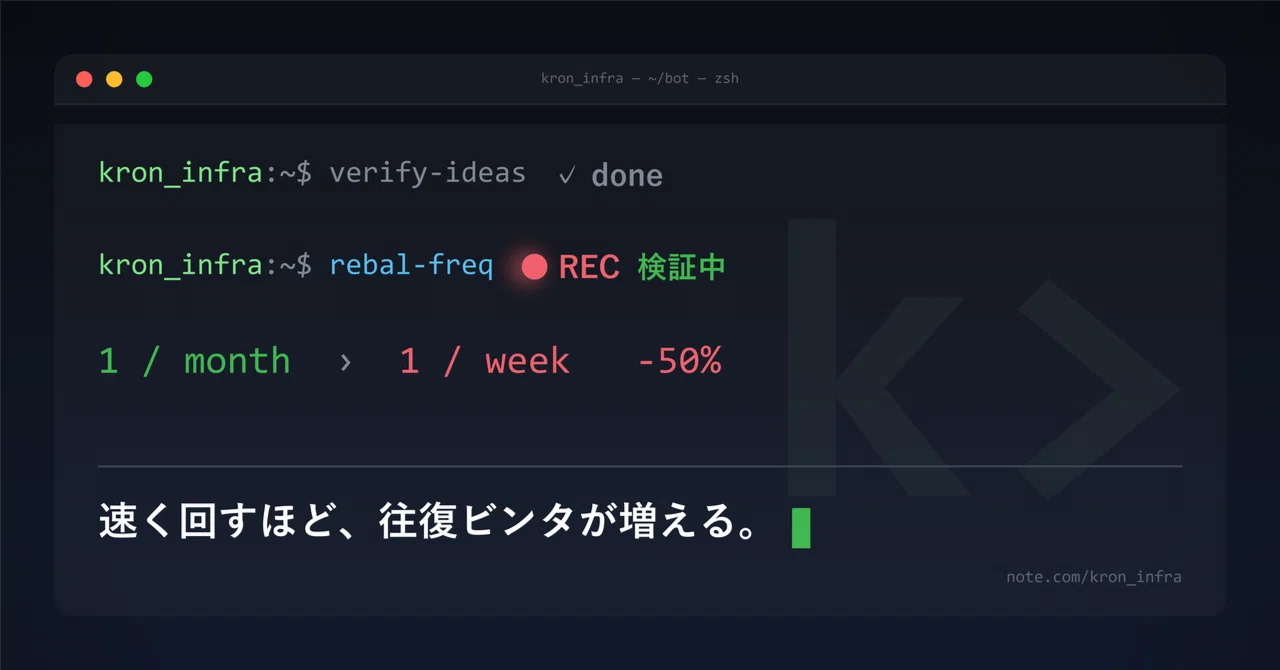Click the chevron arrow between month and week
1280x670 pixels.
[x=346, y=362]
